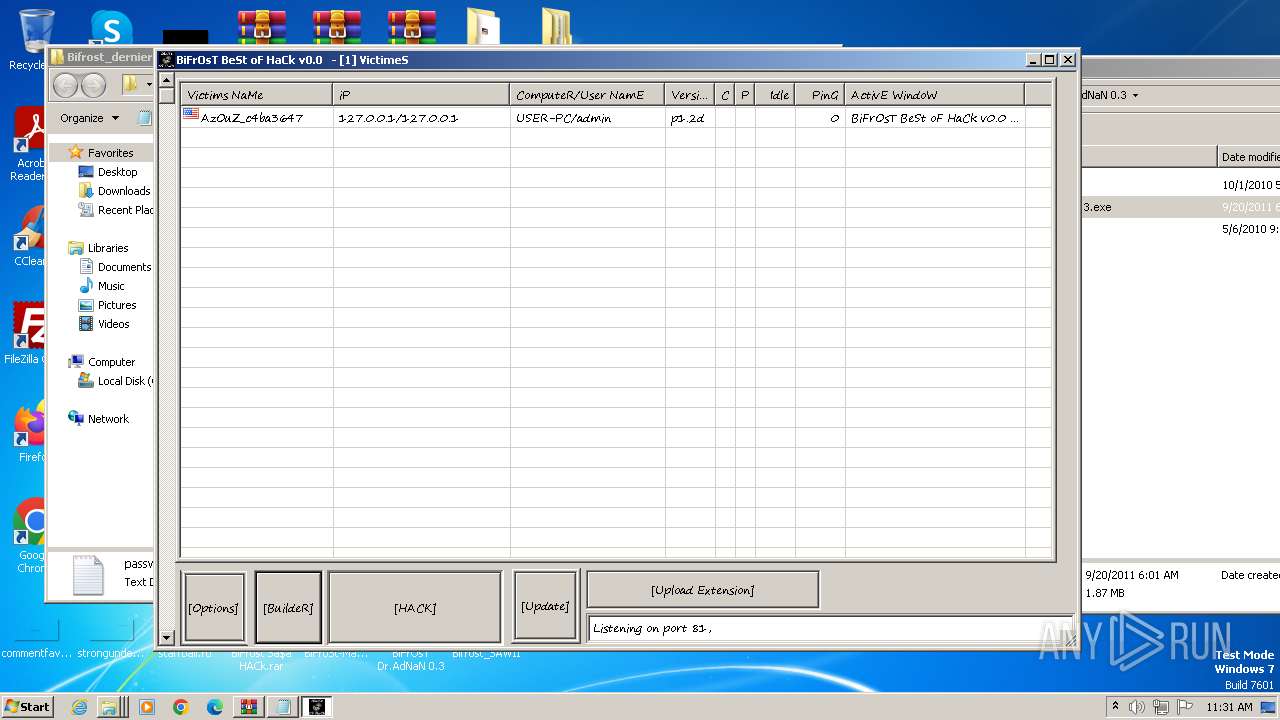The width and height of the screenshot is (1280, 720).
Task: Click the 127.0.0.1/127.0.0.1 IP cell
Action: (x=421, y=117)
